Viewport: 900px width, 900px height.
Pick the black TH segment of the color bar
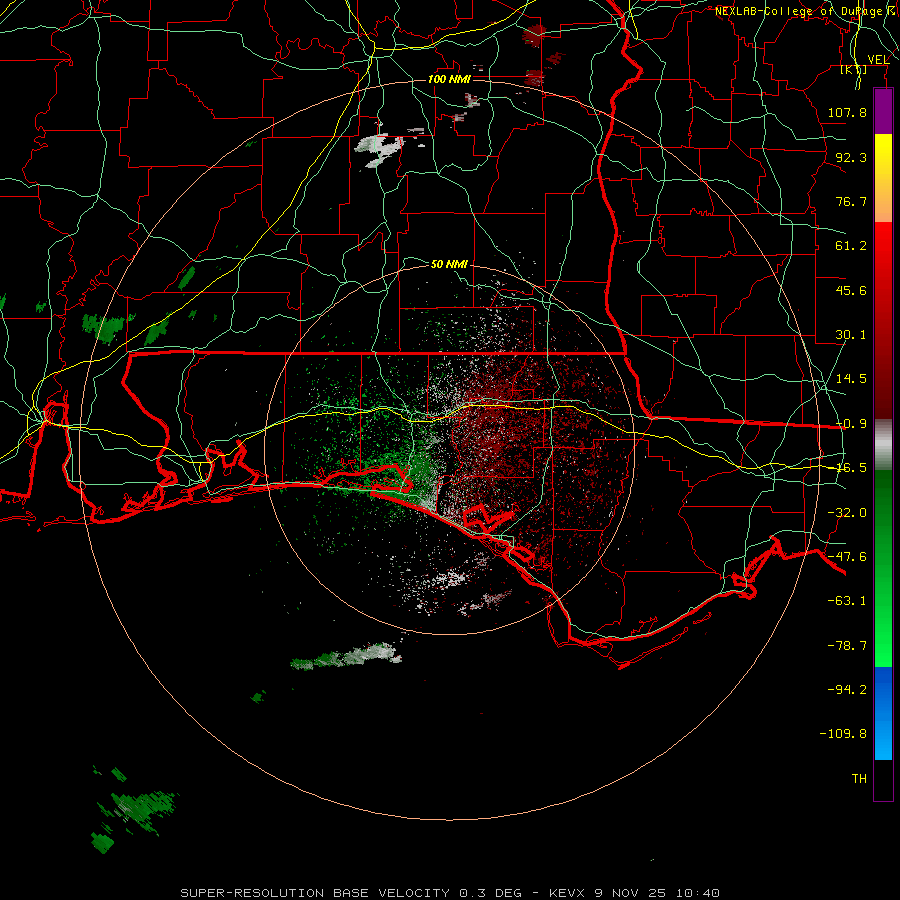pos(883,780)
